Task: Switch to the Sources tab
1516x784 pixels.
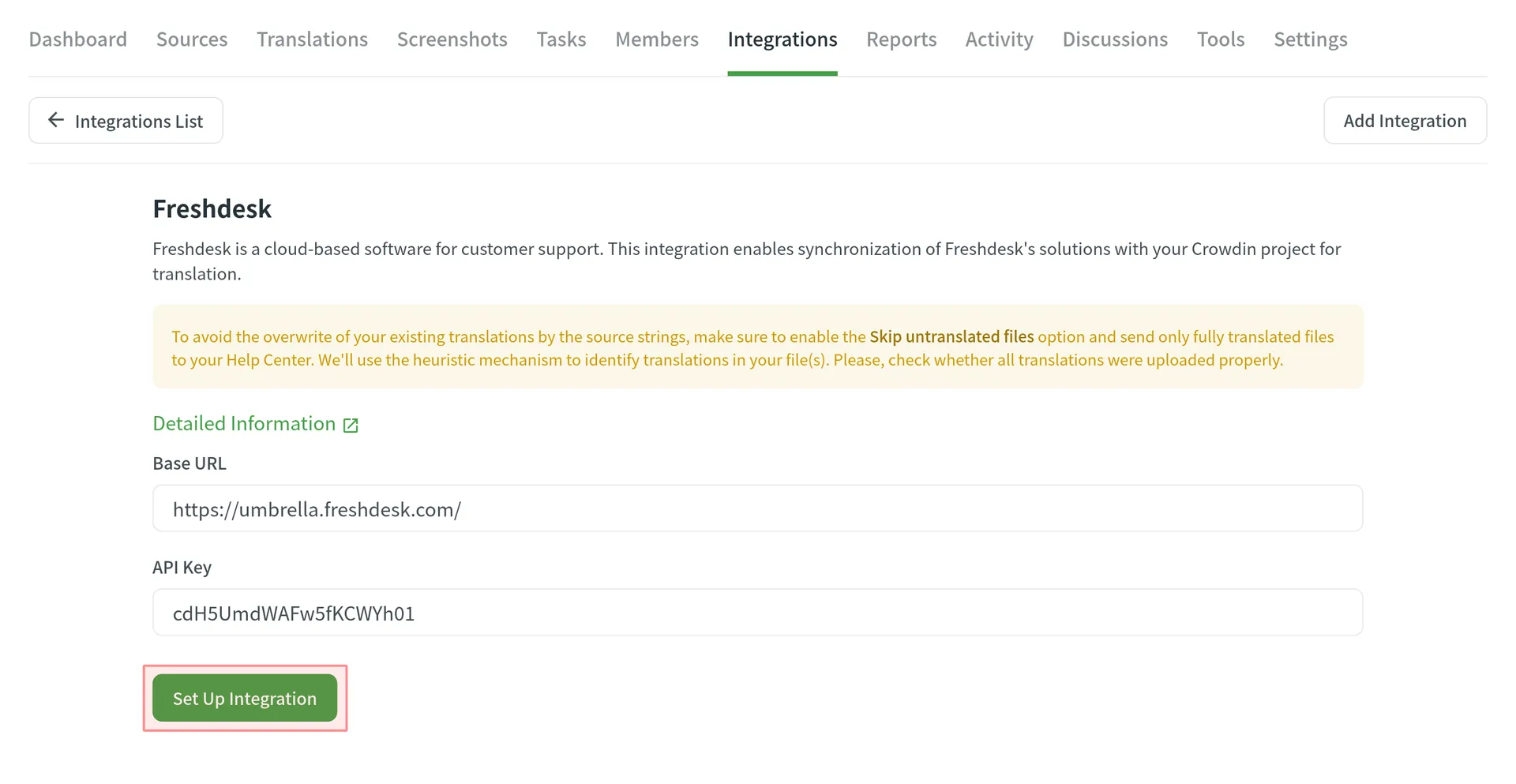Action: click(192, 39)
